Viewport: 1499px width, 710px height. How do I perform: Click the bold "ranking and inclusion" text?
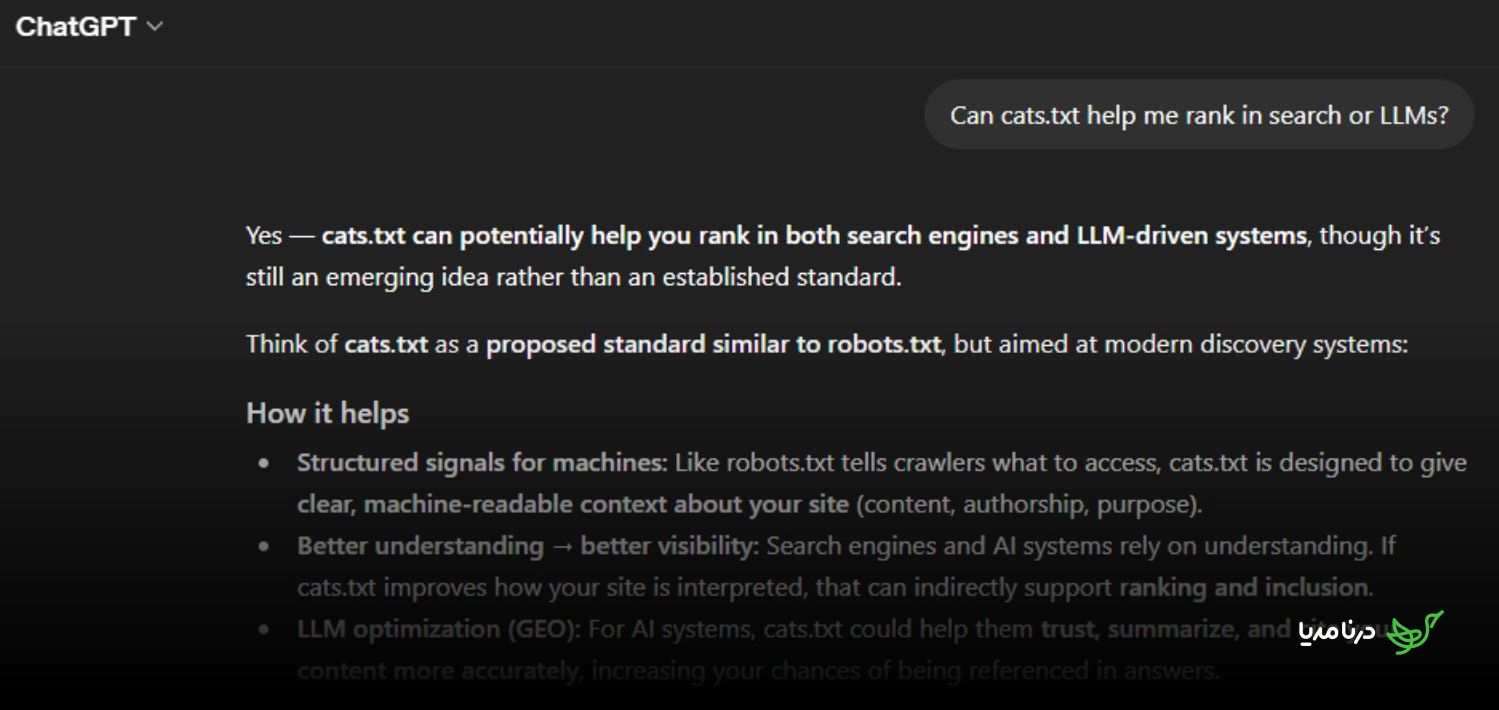[x=1244, y=587]
